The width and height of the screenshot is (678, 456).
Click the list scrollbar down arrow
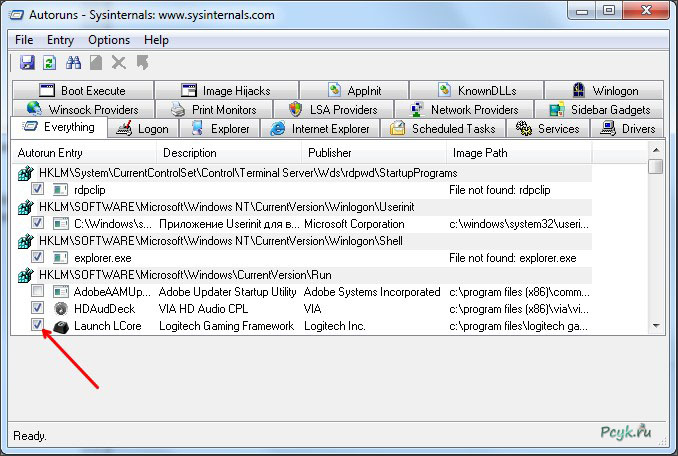click(x=656, y=326)
